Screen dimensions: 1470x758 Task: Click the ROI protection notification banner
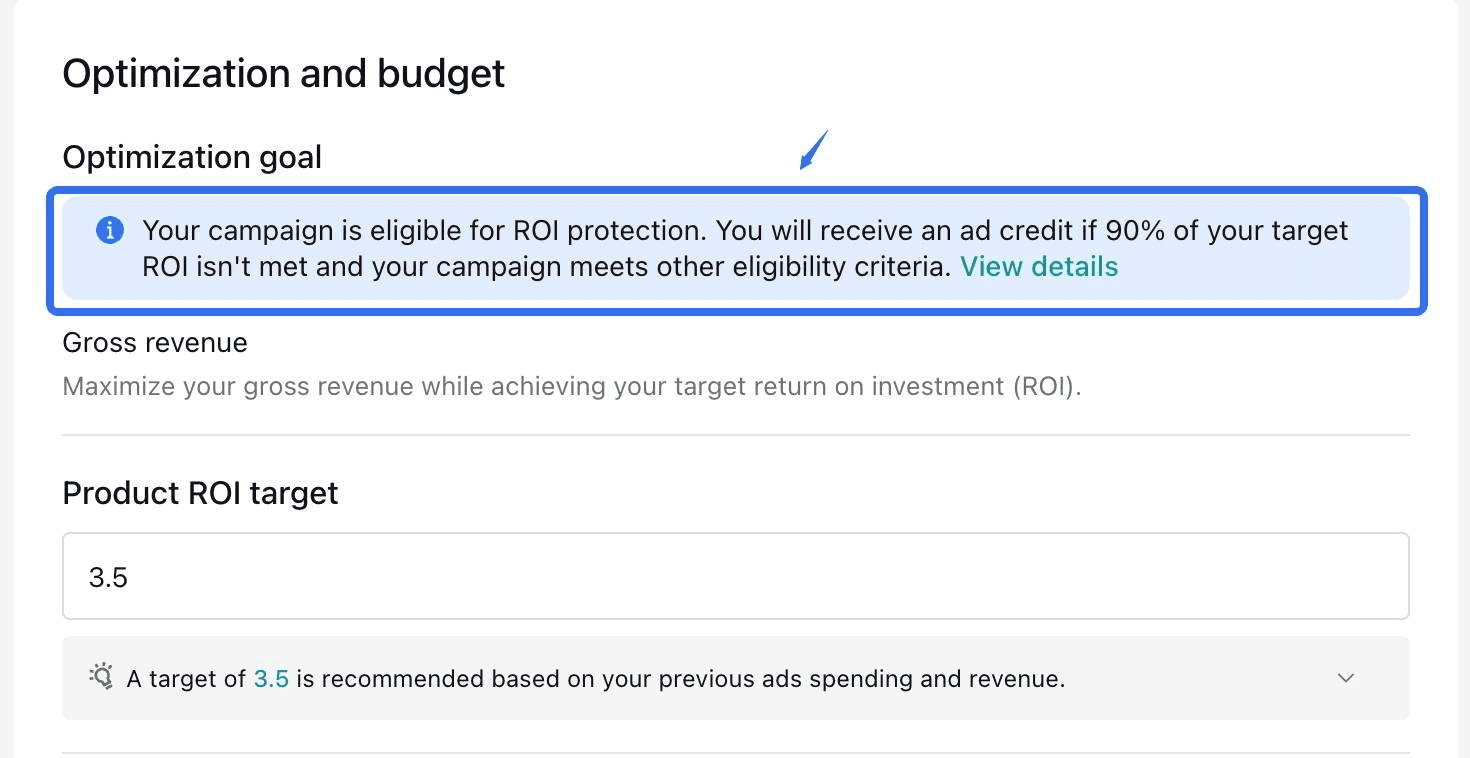pyautogui.click(x=735, y=248)
